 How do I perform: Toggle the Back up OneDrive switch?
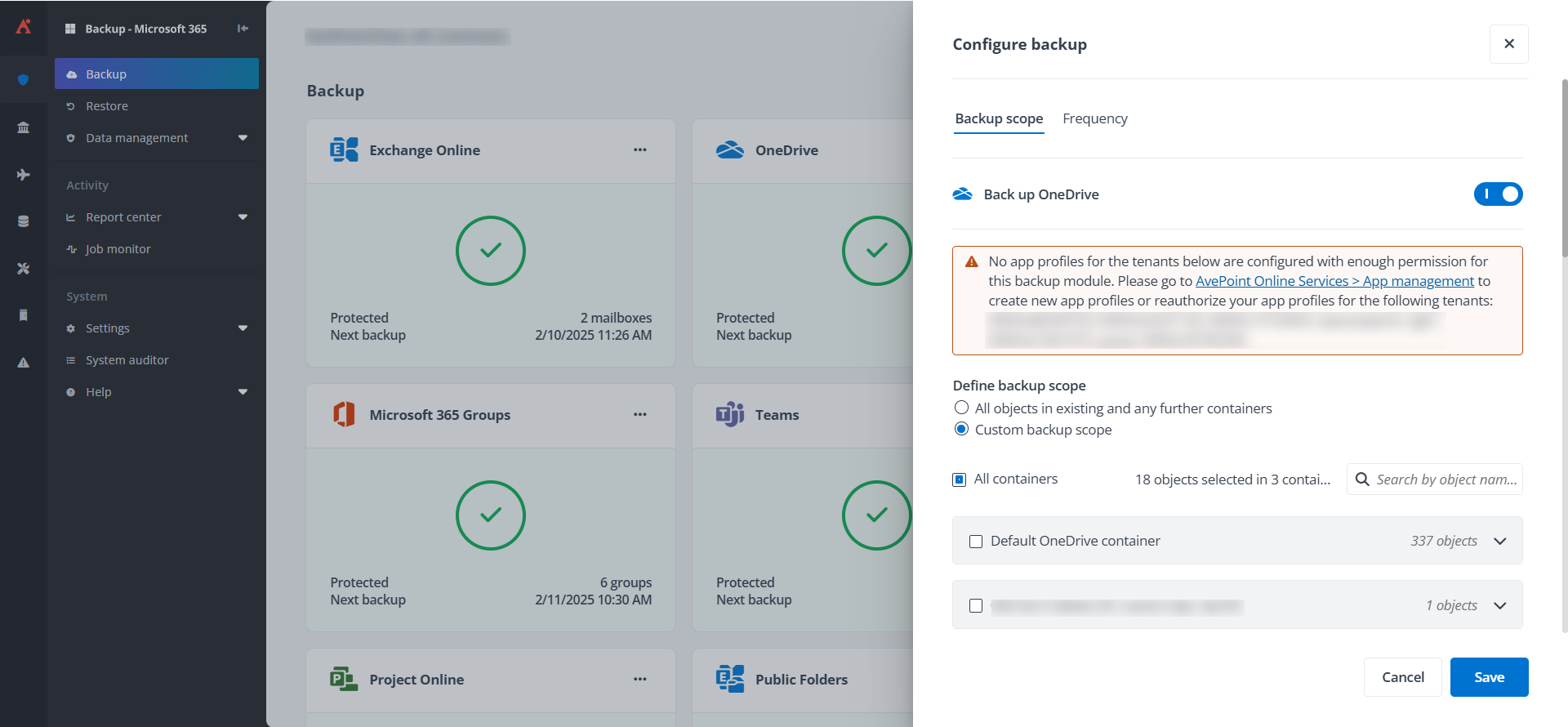1498,194
